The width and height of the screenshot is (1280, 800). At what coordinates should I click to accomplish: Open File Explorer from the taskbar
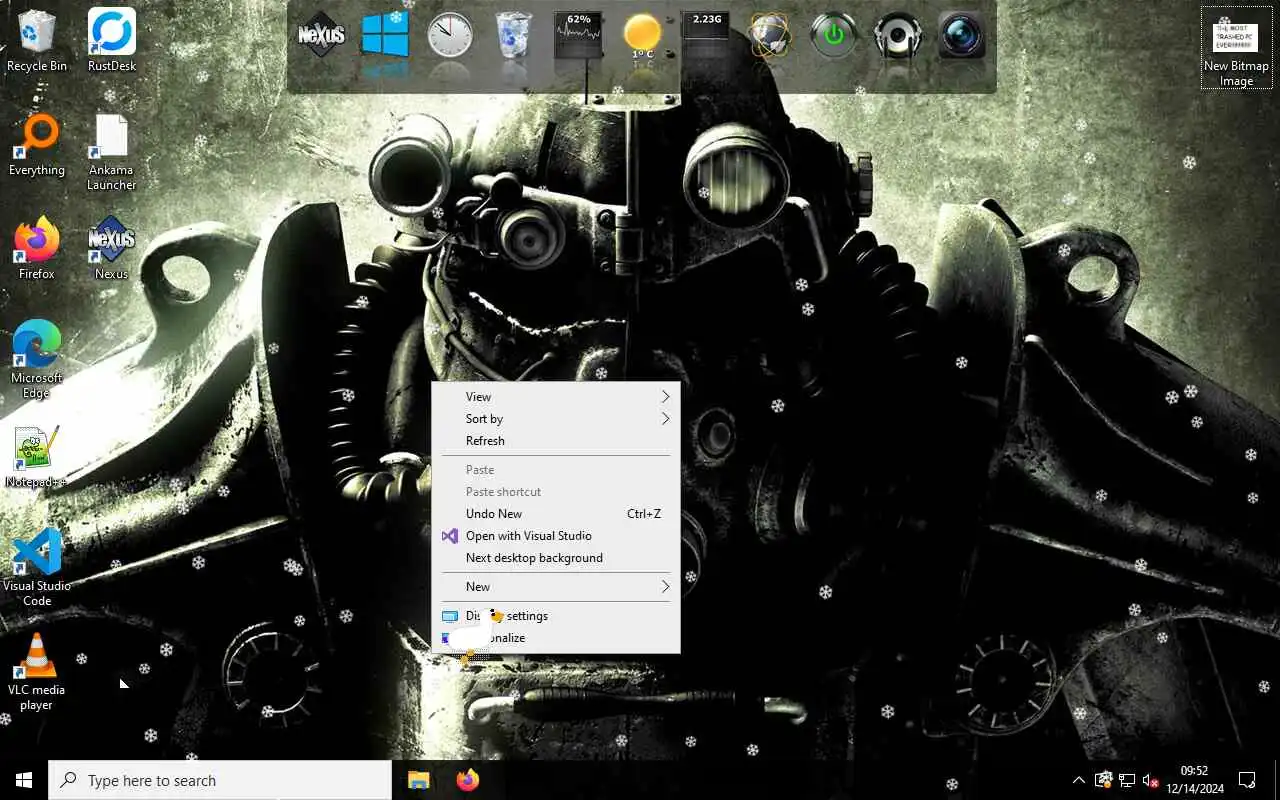pyautogui.click(x=418, y=780)
